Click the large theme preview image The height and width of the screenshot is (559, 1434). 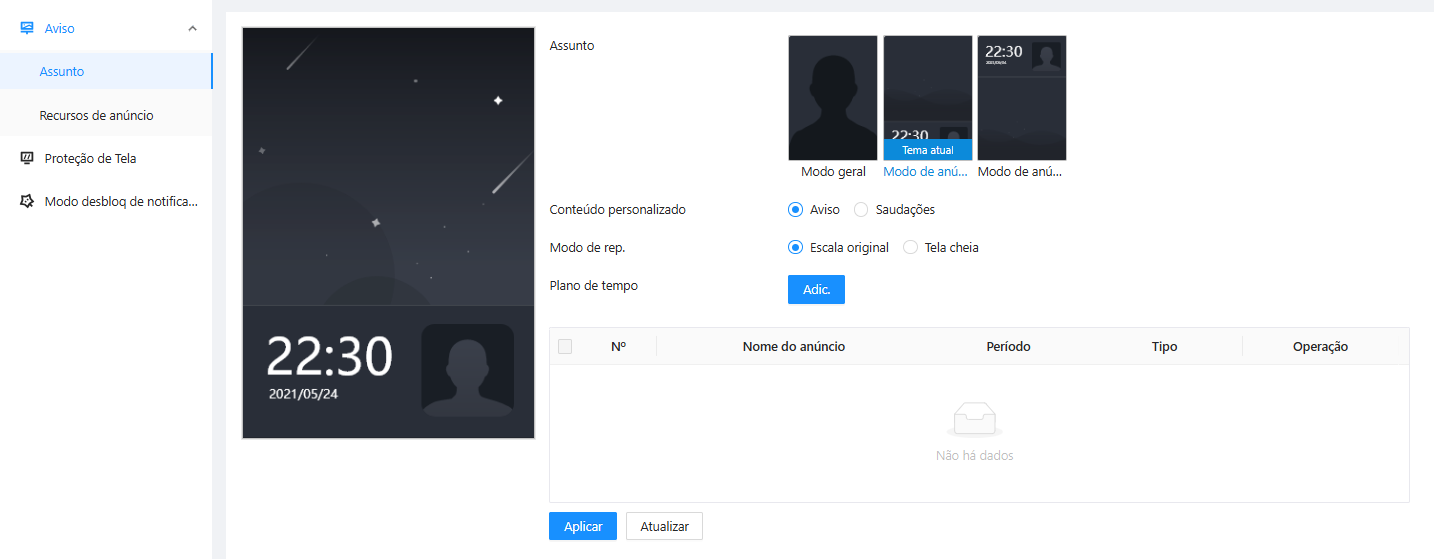click(388, 233)
